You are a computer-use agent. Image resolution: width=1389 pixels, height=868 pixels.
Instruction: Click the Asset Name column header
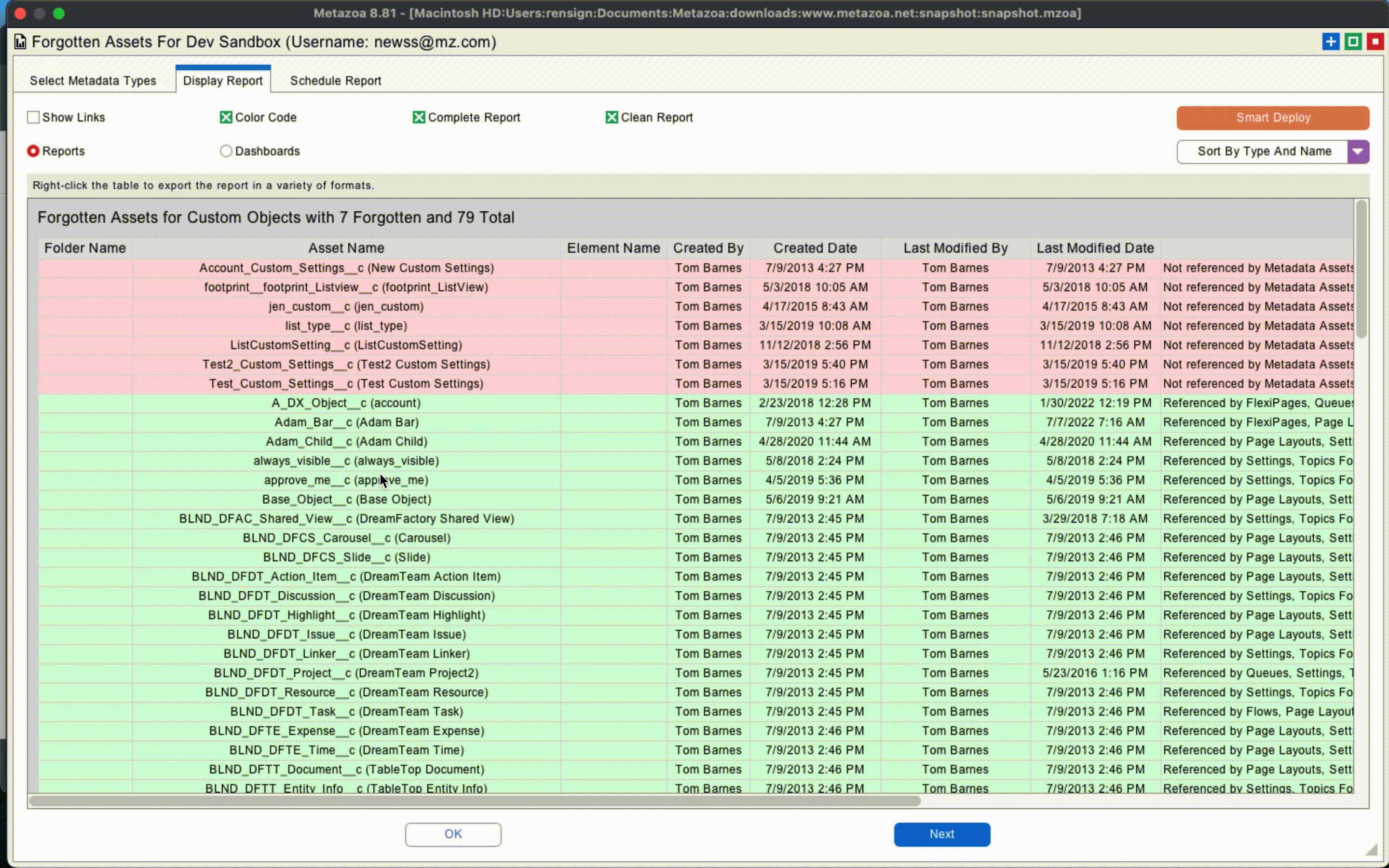click(x=346, y=248)
